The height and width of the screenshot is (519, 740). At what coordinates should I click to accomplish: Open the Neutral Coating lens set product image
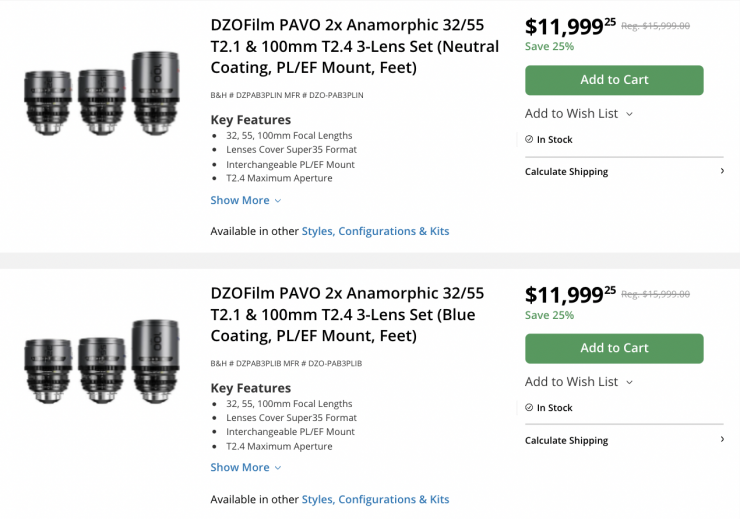tap(103, 93)
